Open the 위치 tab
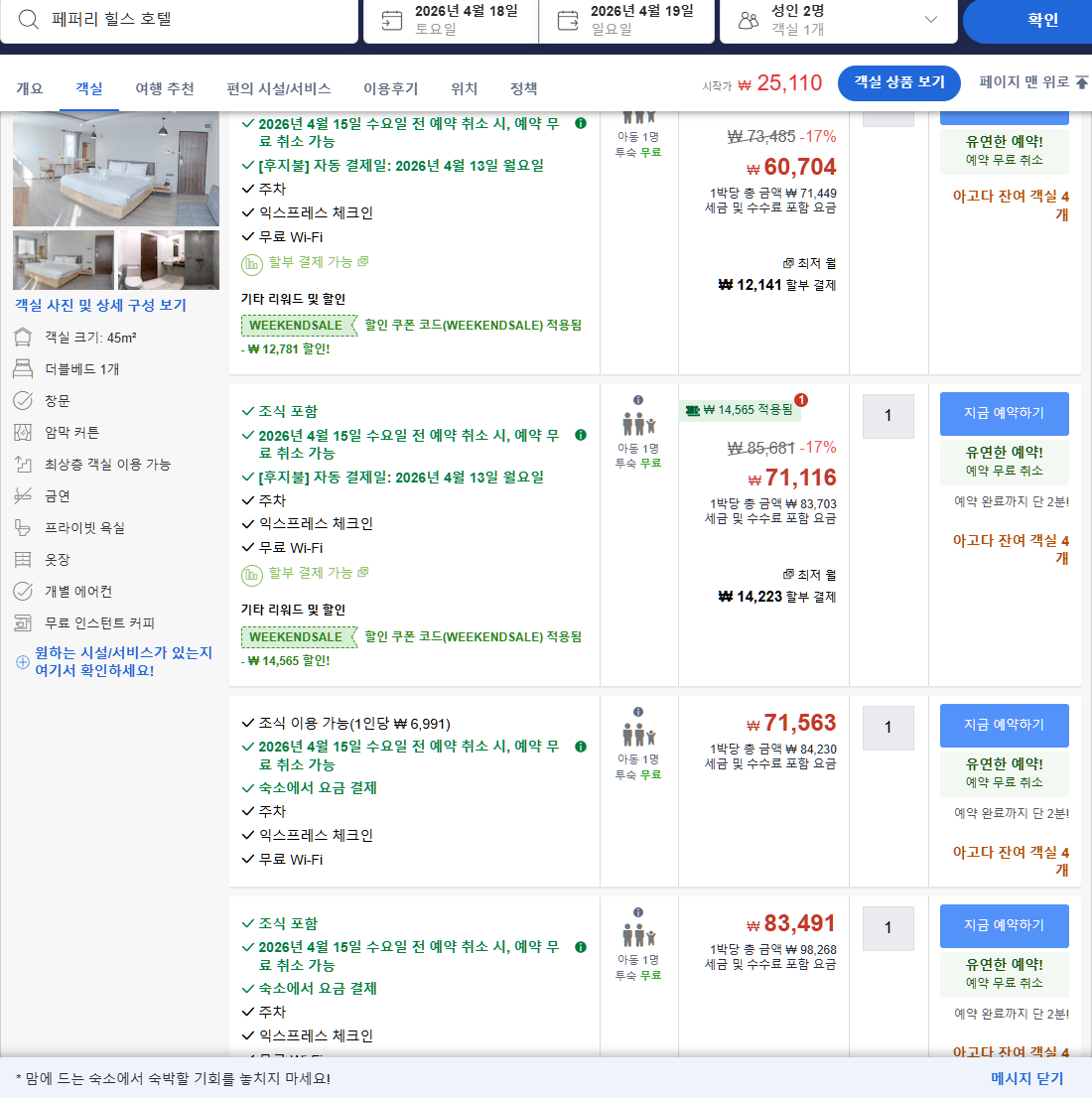The height and width of the screenshot is (1098, 1092). click(x=464, y=89)
